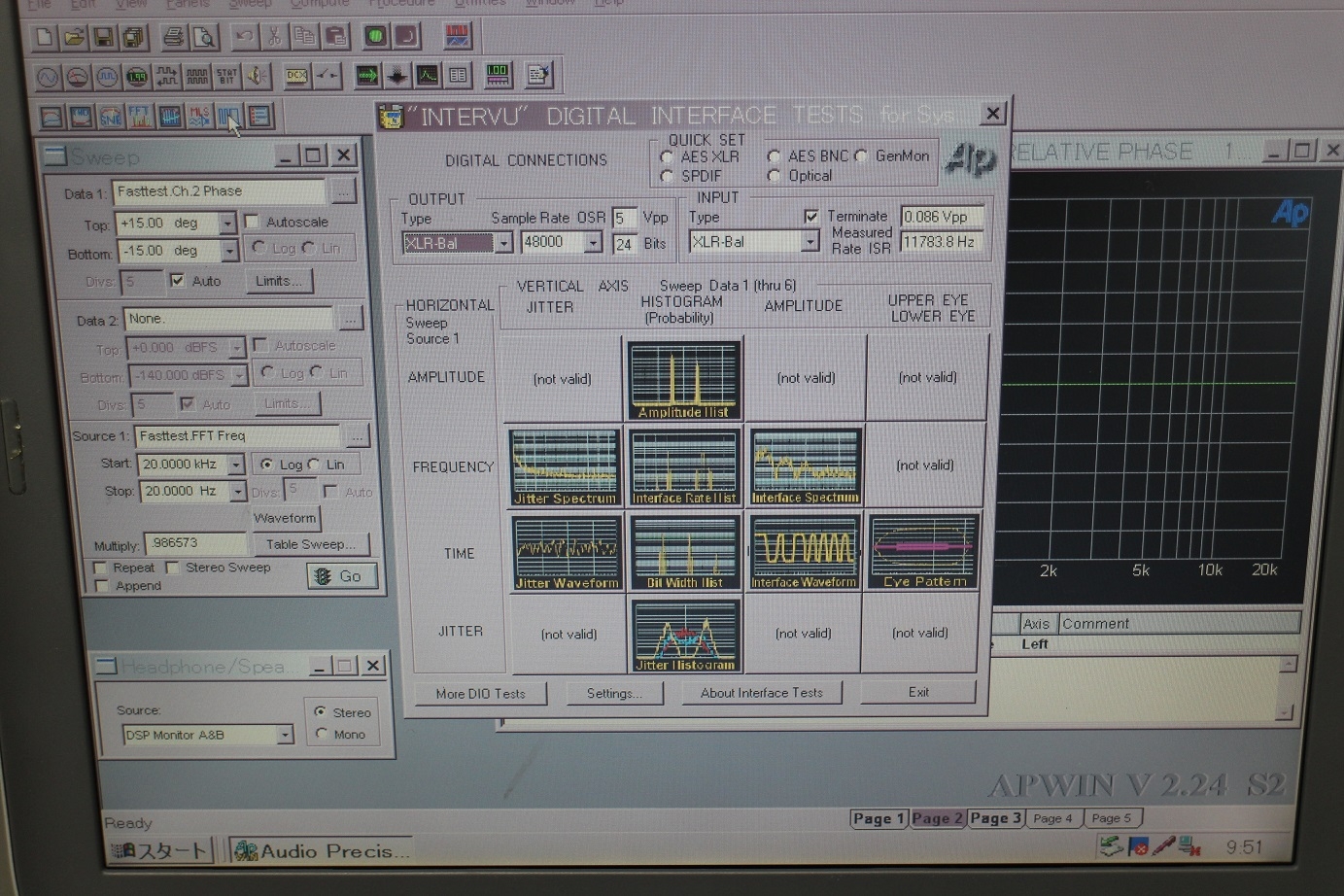Click the More DIO Tests button
The width and height of the screenshot is (1344, 896).
point(480,694)
